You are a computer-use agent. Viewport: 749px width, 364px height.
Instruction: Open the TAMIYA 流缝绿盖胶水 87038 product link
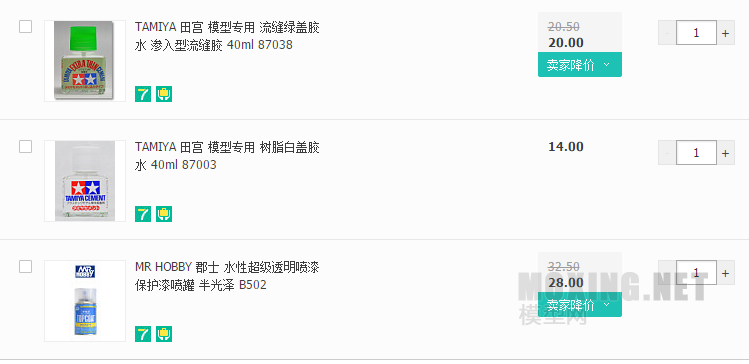227,36
